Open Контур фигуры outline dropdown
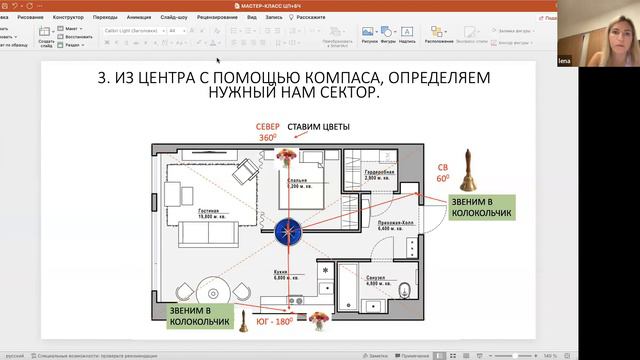640x360 pixels. coord(512,42)
